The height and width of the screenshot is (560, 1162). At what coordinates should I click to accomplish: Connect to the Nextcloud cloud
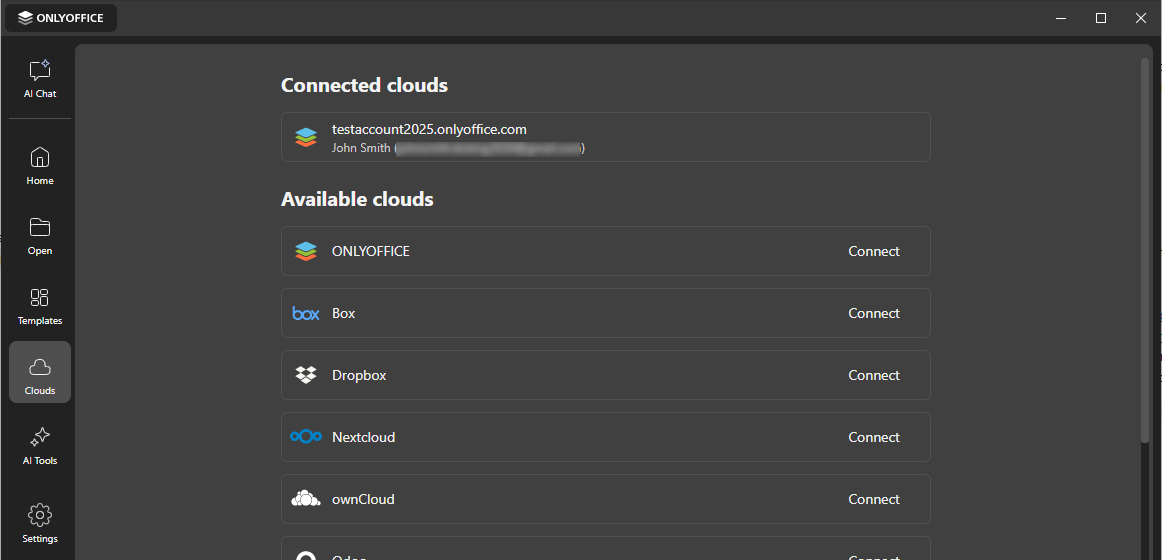[x=874, y=437]
